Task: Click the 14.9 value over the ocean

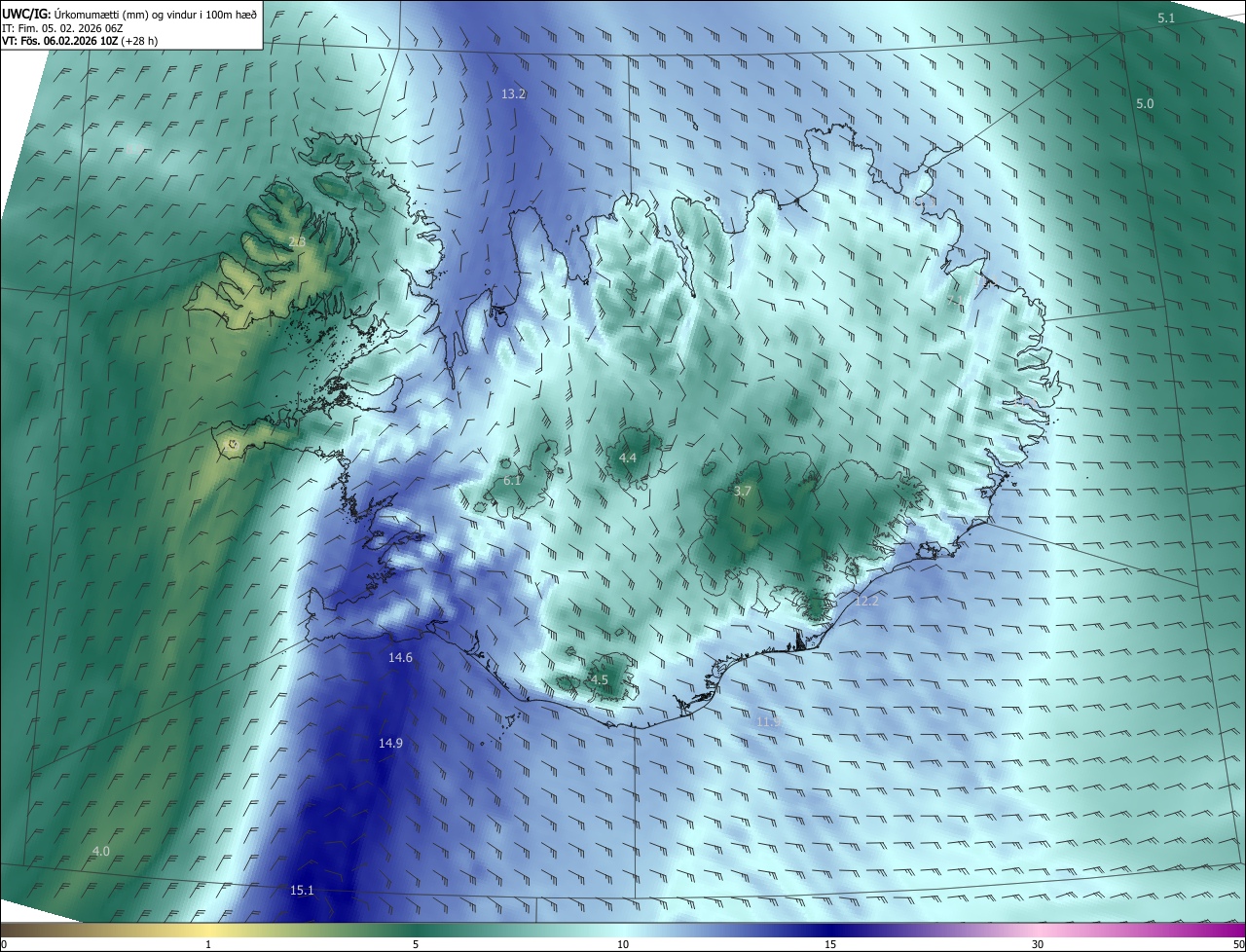Action: pyautogui.click(x=390, y=743)
